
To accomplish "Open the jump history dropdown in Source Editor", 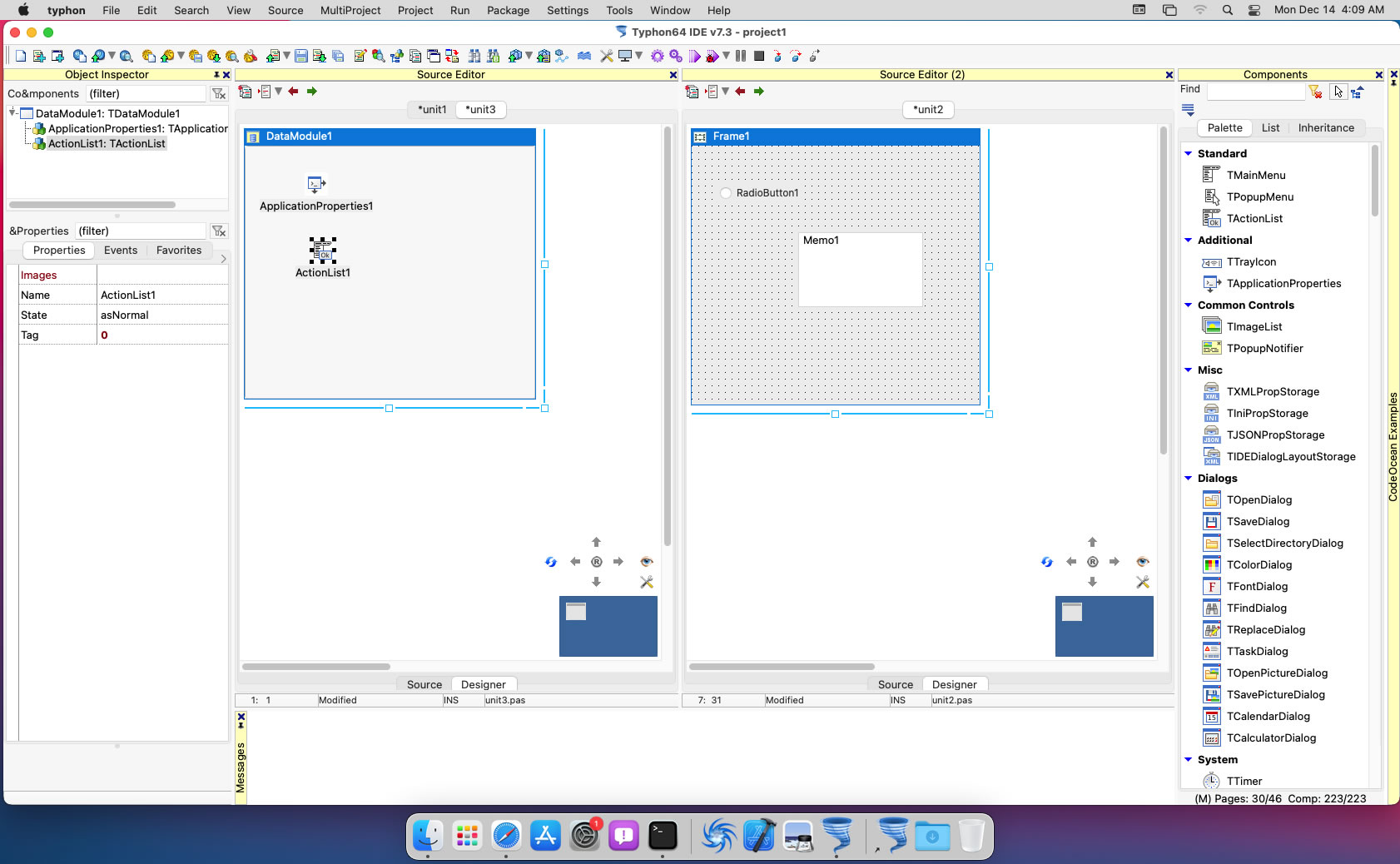I will coord(279,92).
